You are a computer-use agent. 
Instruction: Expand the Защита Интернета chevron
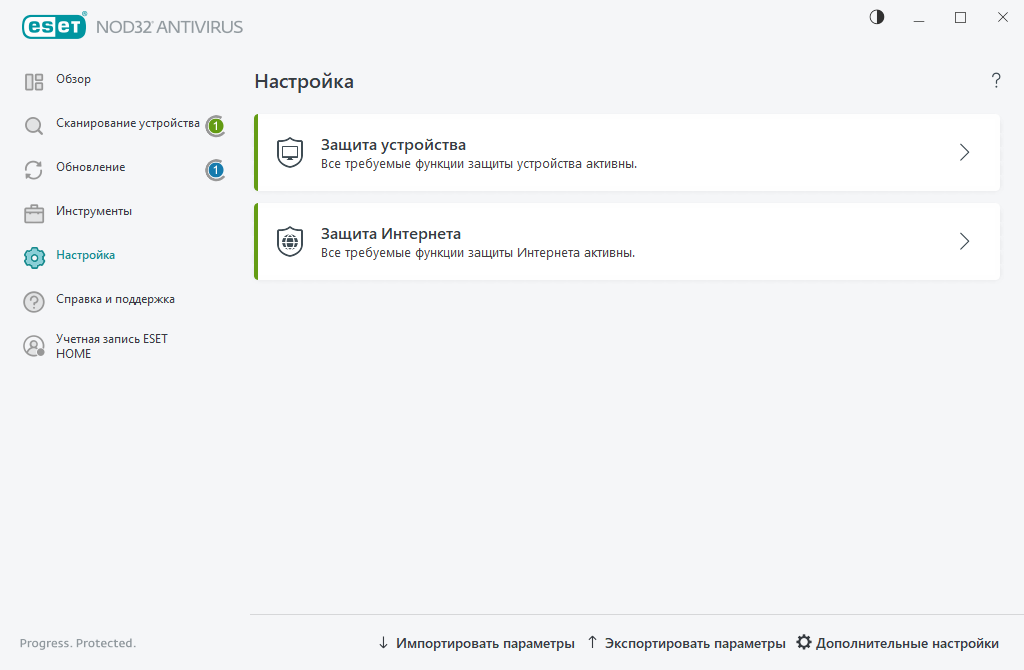coord(965,242)
